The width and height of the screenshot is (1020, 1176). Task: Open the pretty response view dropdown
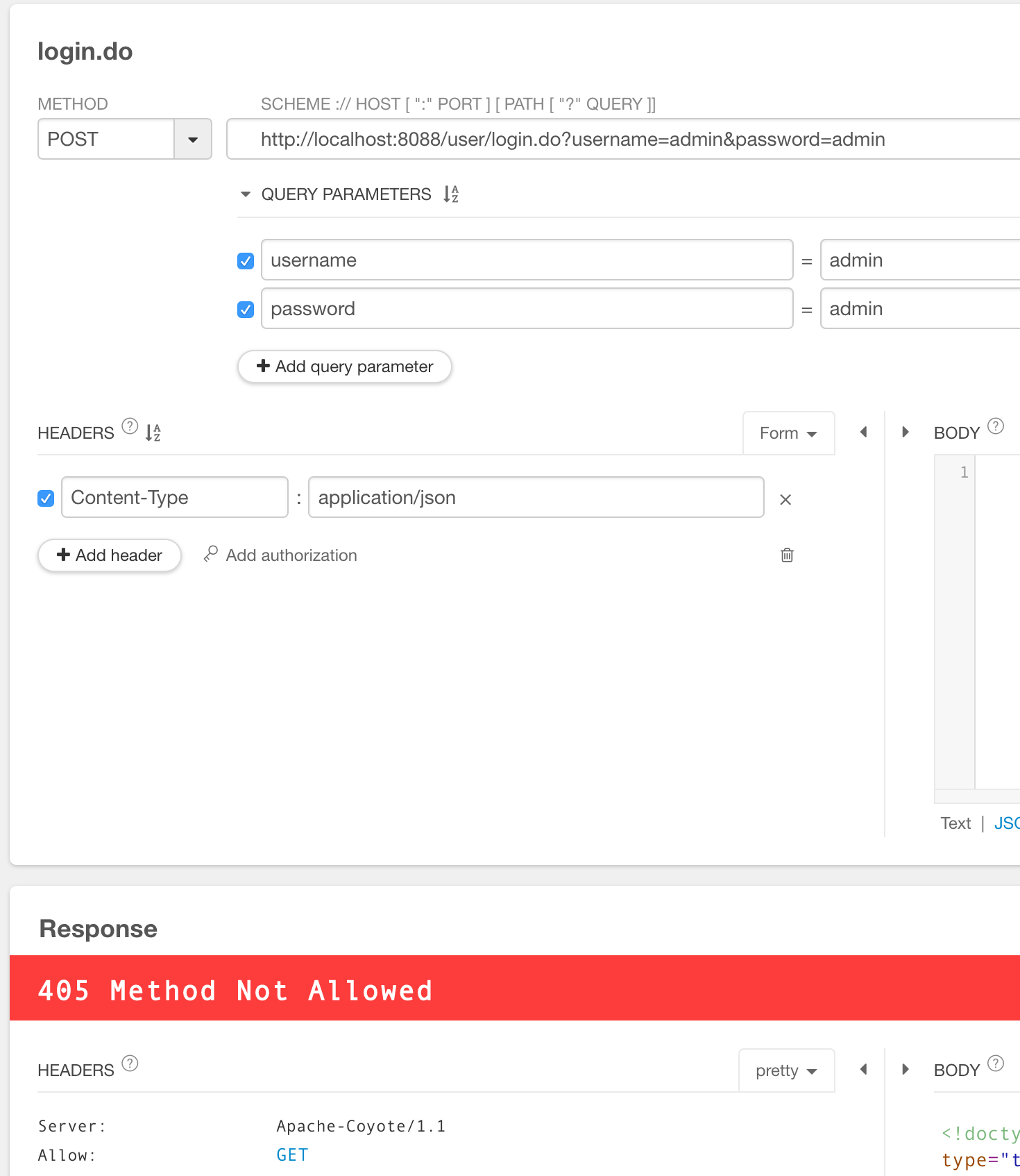point(787,1070)
